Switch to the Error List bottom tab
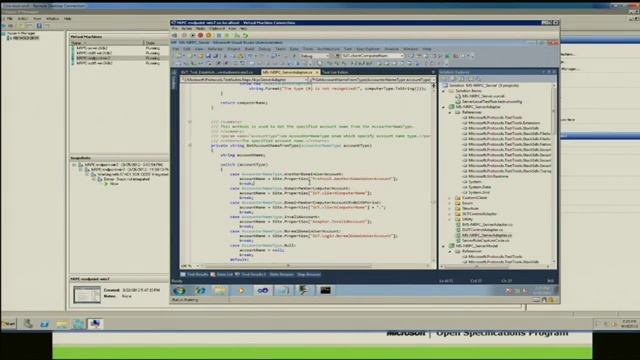Screen dimensions: 640x360 coord(222,275)
